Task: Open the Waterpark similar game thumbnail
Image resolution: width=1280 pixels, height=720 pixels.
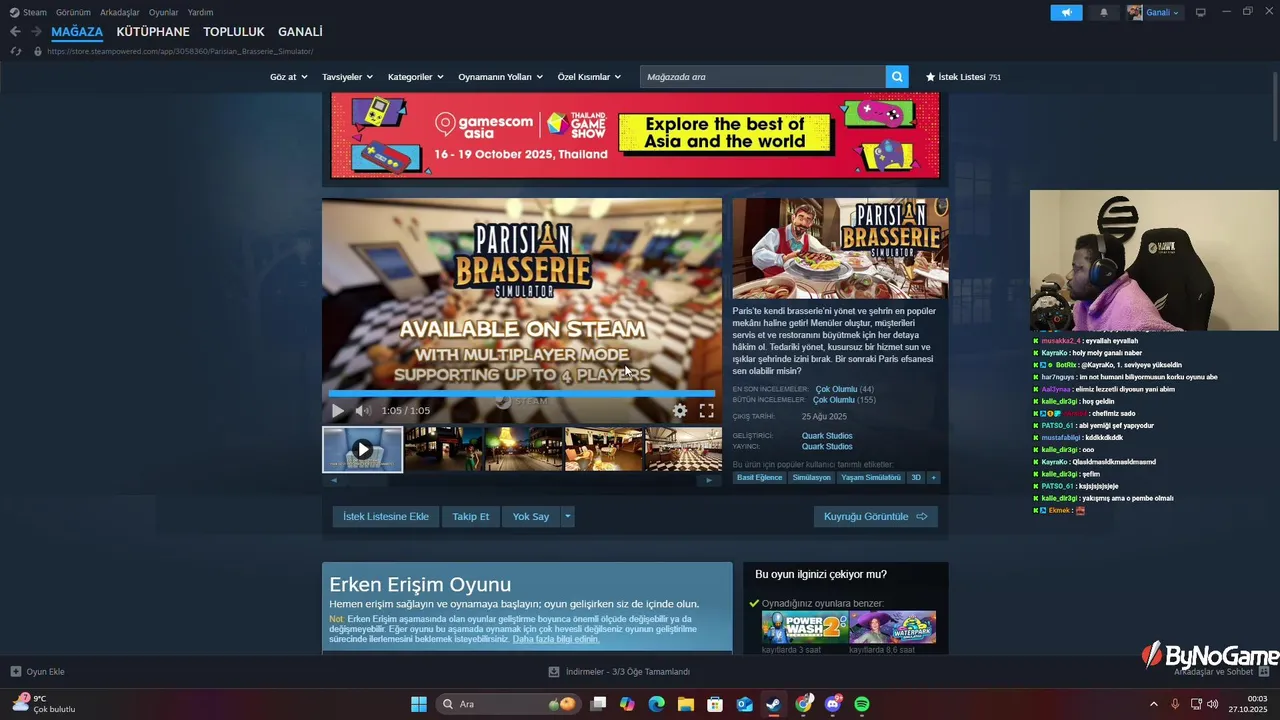Action: (x=893, y=627)
